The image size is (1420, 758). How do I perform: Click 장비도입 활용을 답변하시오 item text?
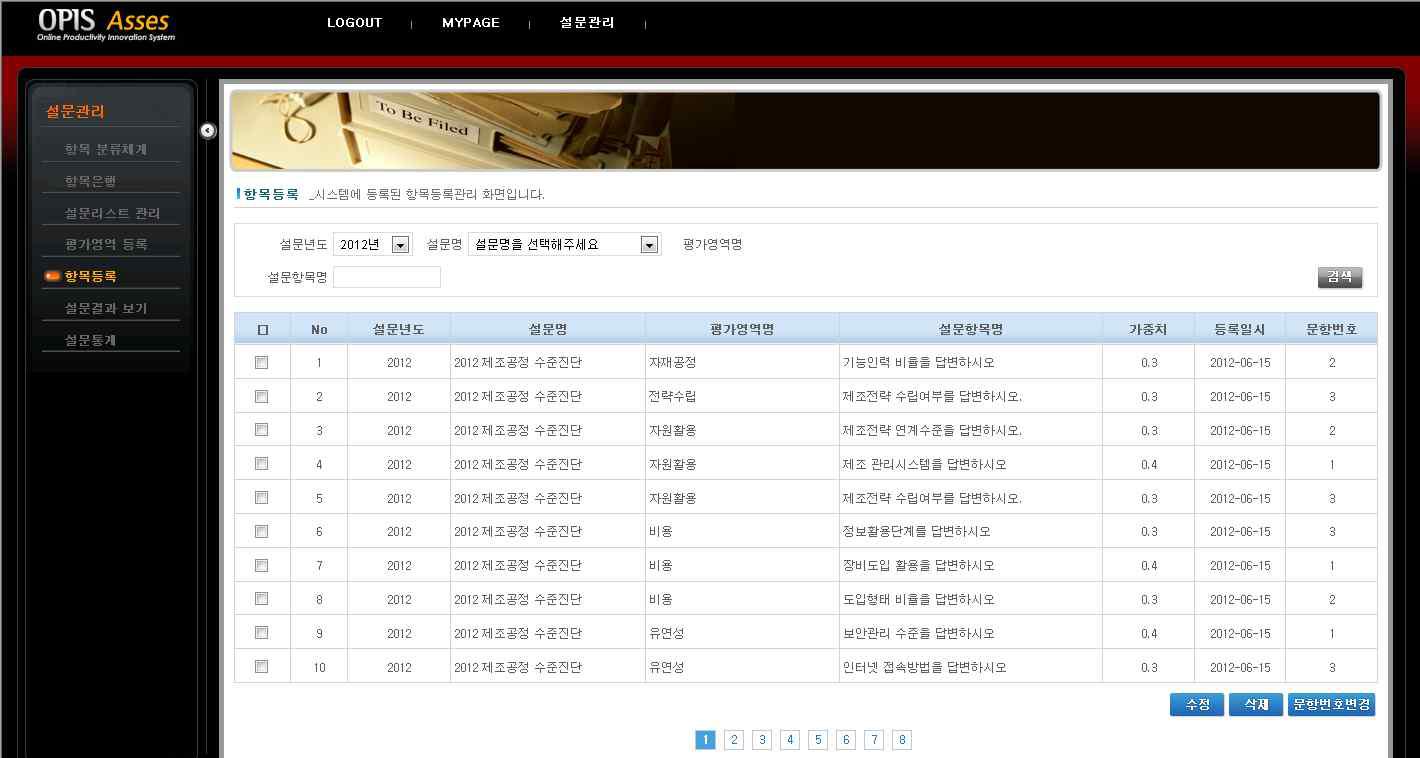tap(919, 565)
